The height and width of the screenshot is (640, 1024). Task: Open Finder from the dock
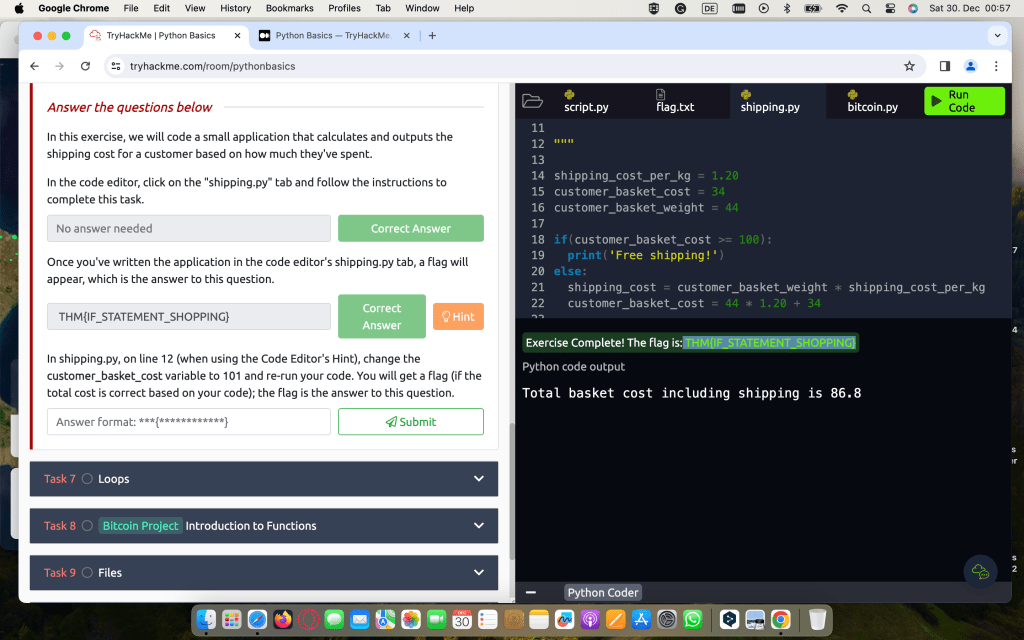point(206,619)
